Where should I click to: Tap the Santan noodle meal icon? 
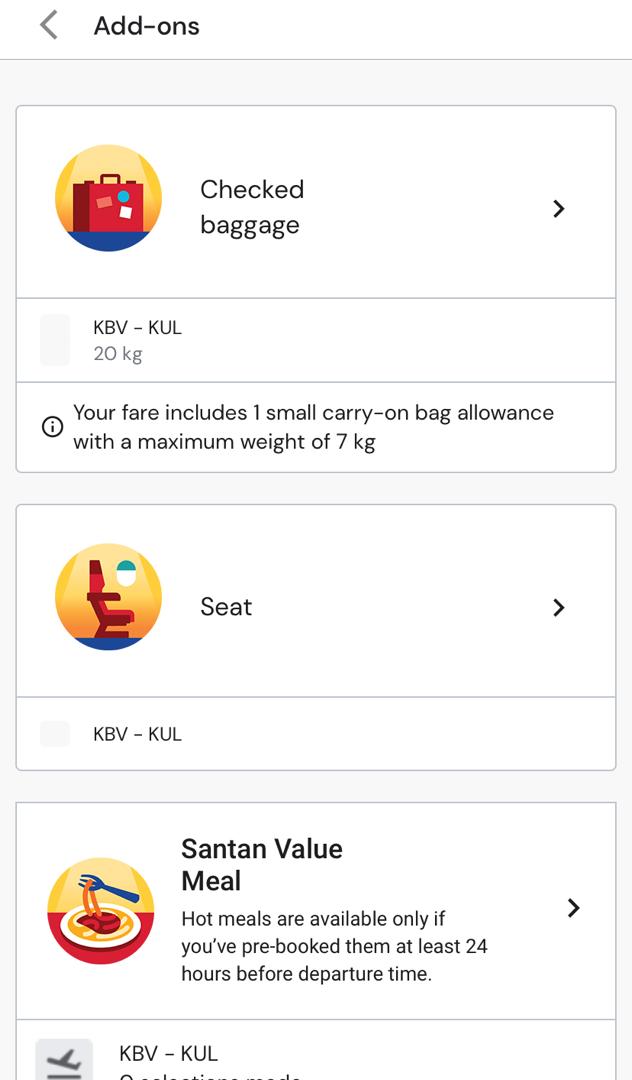(101, 909)
